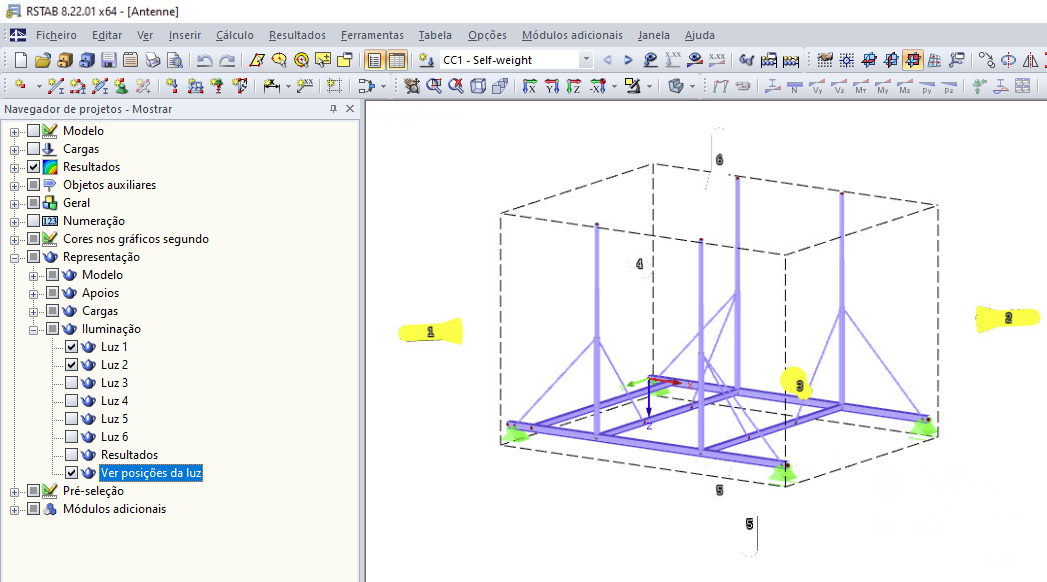The height and width of the screenshot is (582, 1047).
Task: View along Z axis icon
Action: click(574, 86)
